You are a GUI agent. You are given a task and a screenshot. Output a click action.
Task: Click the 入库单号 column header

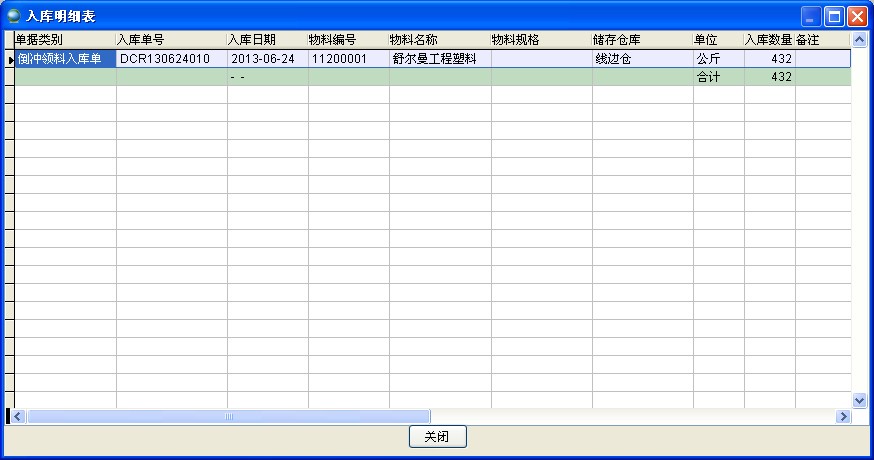(171, 40)
